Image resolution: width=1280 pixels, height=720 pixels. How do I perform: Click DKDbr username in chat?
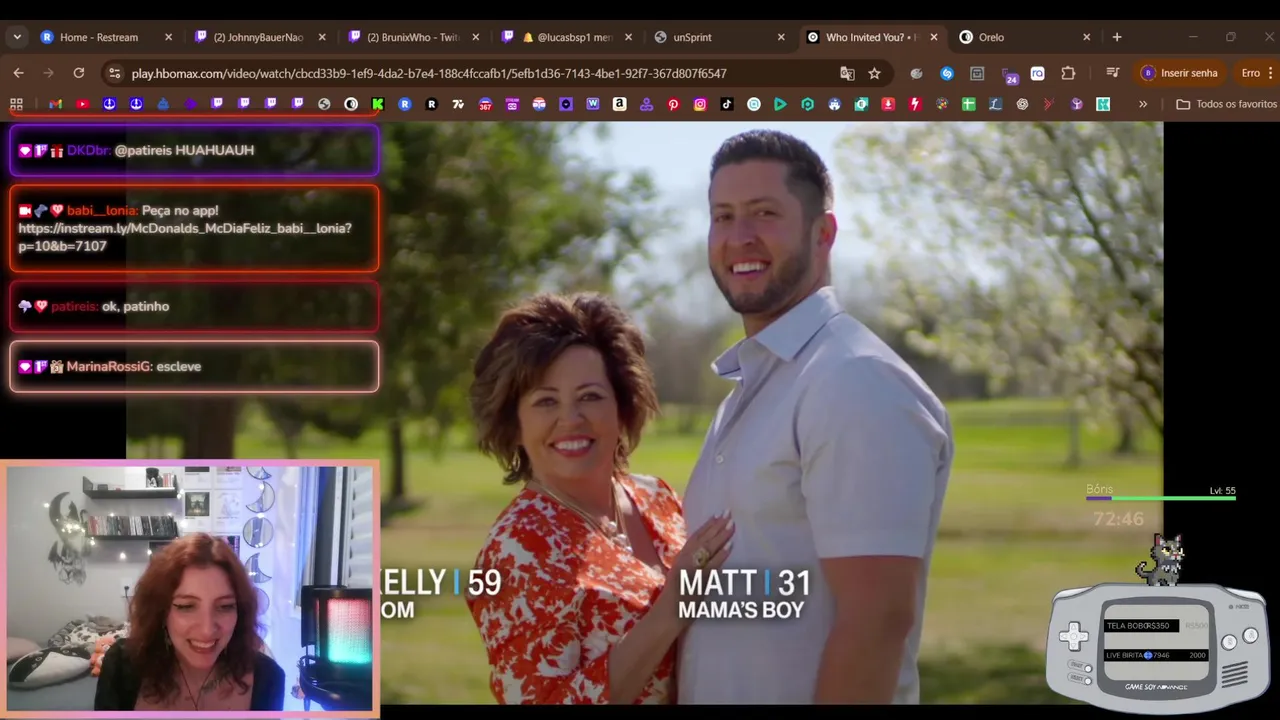tap(88, 150)
